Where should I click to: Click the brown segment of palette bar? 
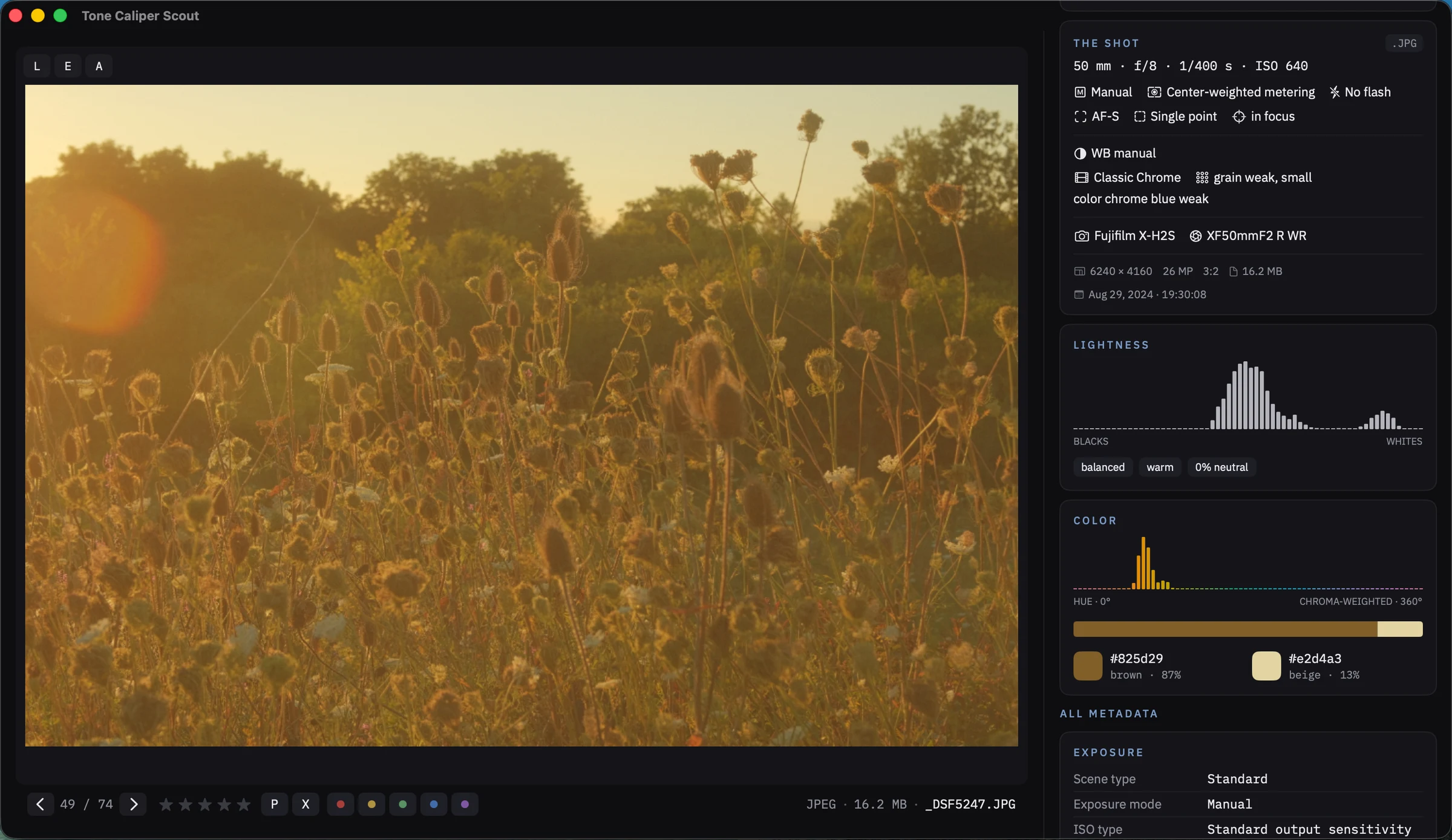tap(1225, 629)
